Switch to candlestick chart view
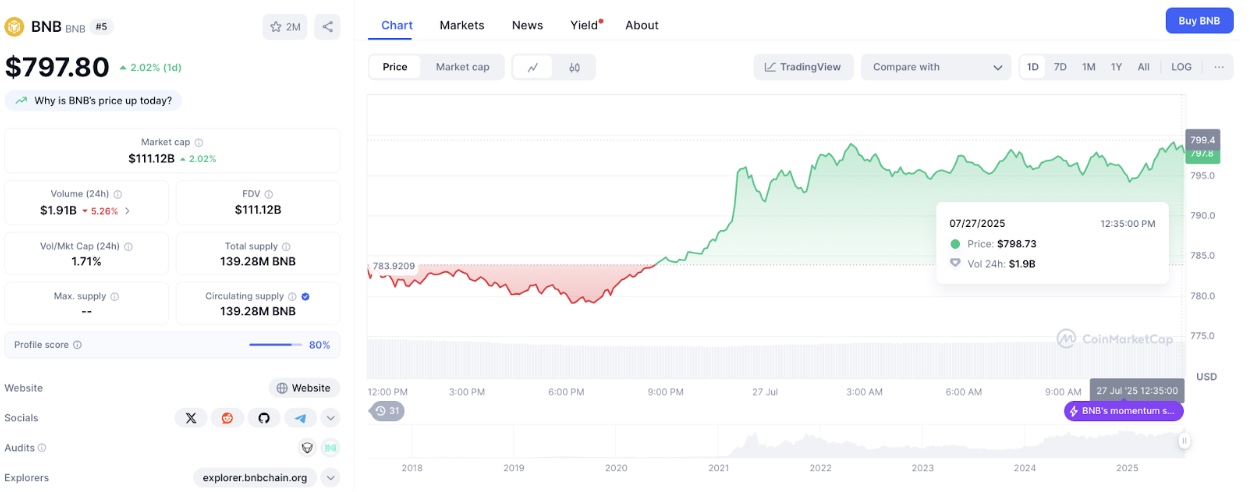The height and width of the screenshot is (492, 1250). click(x=575, y=67)
